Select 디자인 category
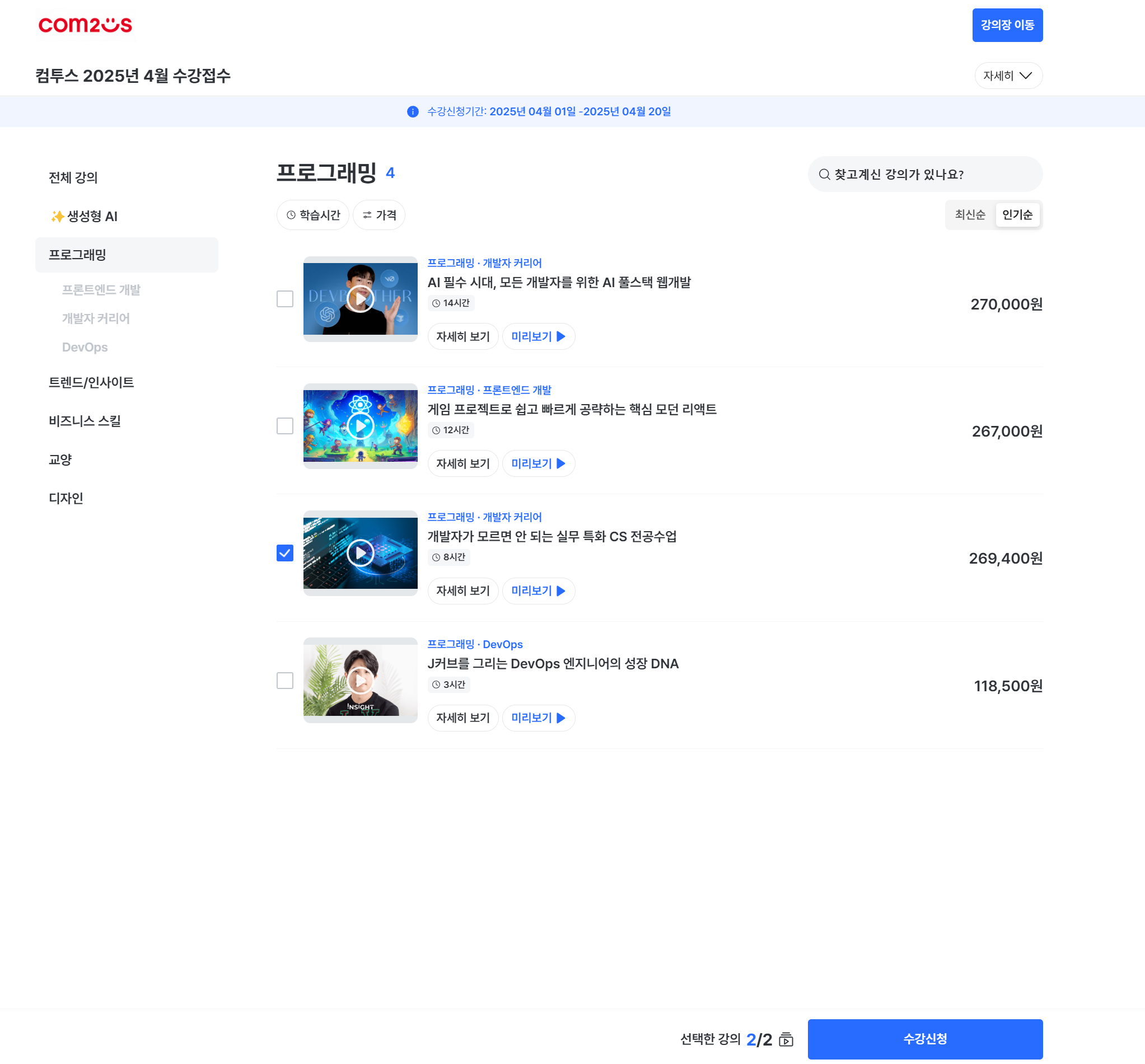Viewport: 1145px width, 1064px height. 66,498
